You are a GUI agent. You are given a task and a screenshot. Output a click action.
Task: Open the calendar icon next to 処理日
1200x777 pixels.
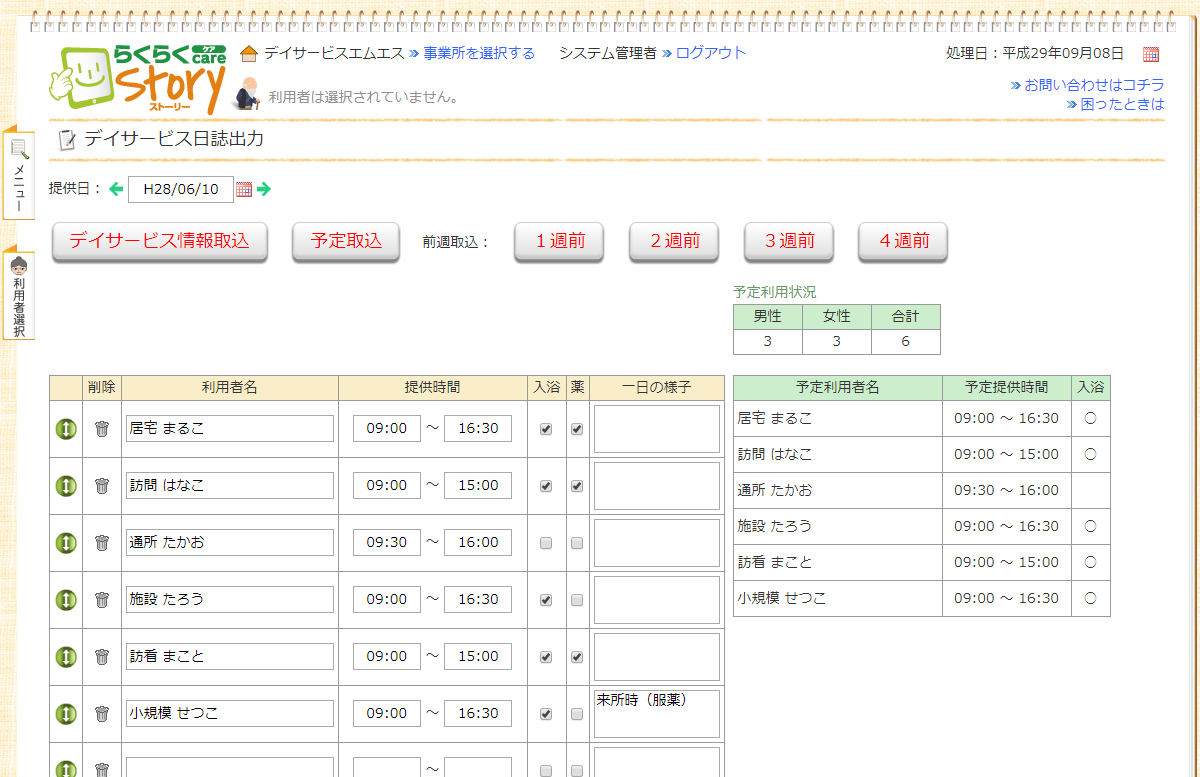[x=1151, y=54]
